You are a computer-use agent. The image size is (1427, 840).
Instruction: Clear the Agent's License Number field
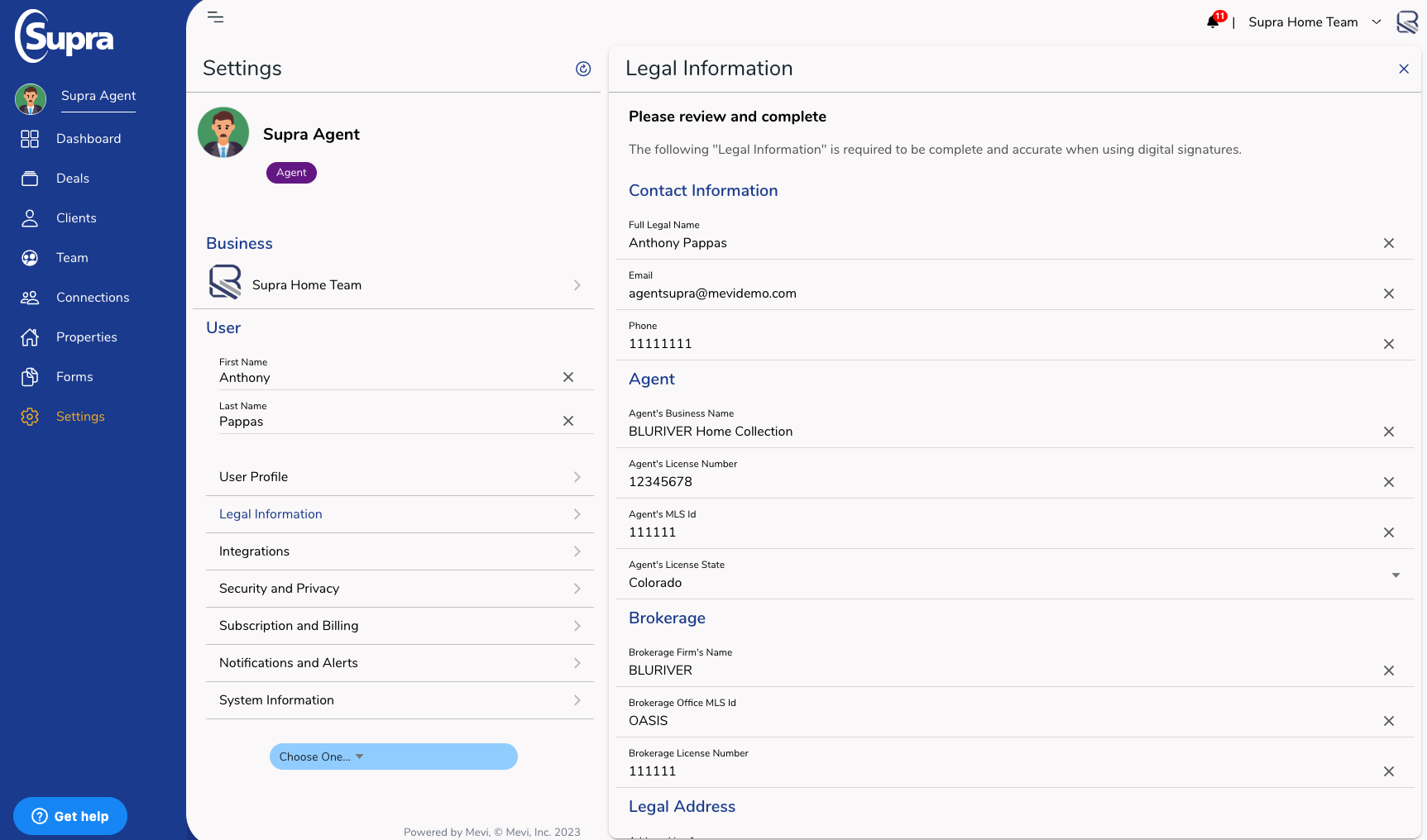click(1388, 482)
